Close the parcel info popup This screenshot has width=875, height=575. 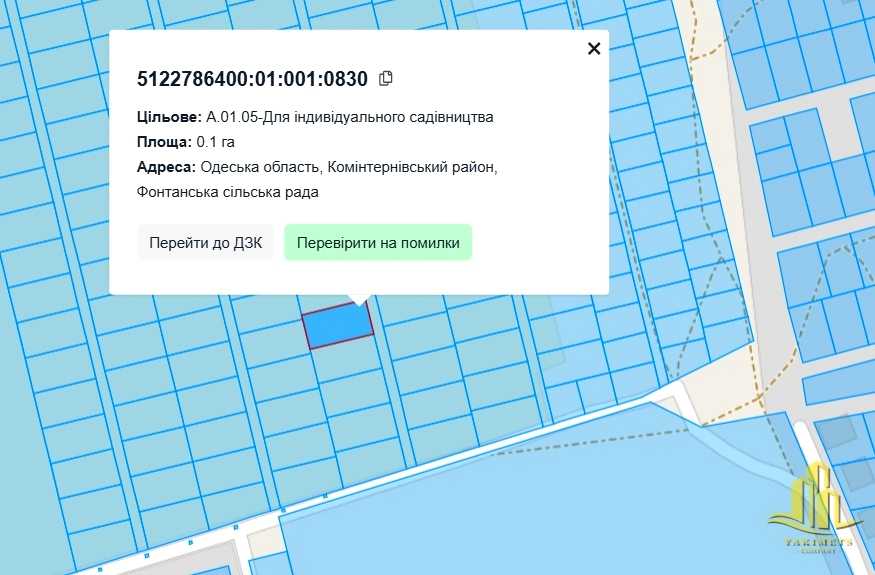[594, 49]
